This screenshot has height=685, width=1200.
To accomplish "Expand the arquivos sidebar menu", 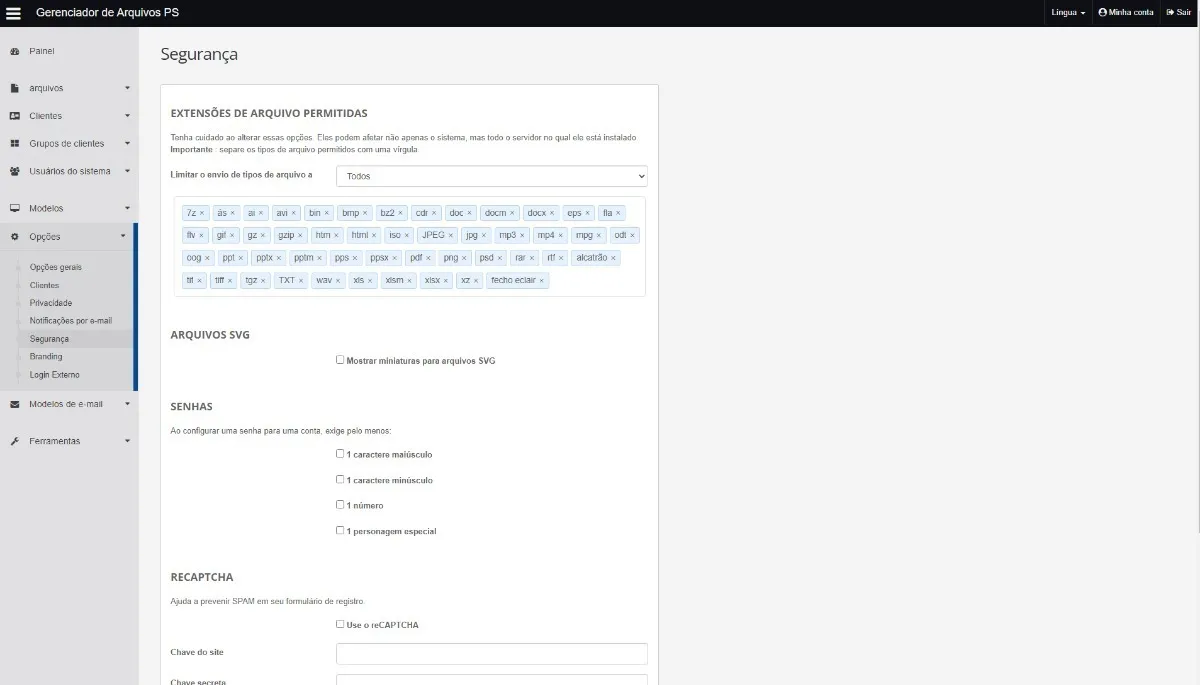I will coord(127,88).
